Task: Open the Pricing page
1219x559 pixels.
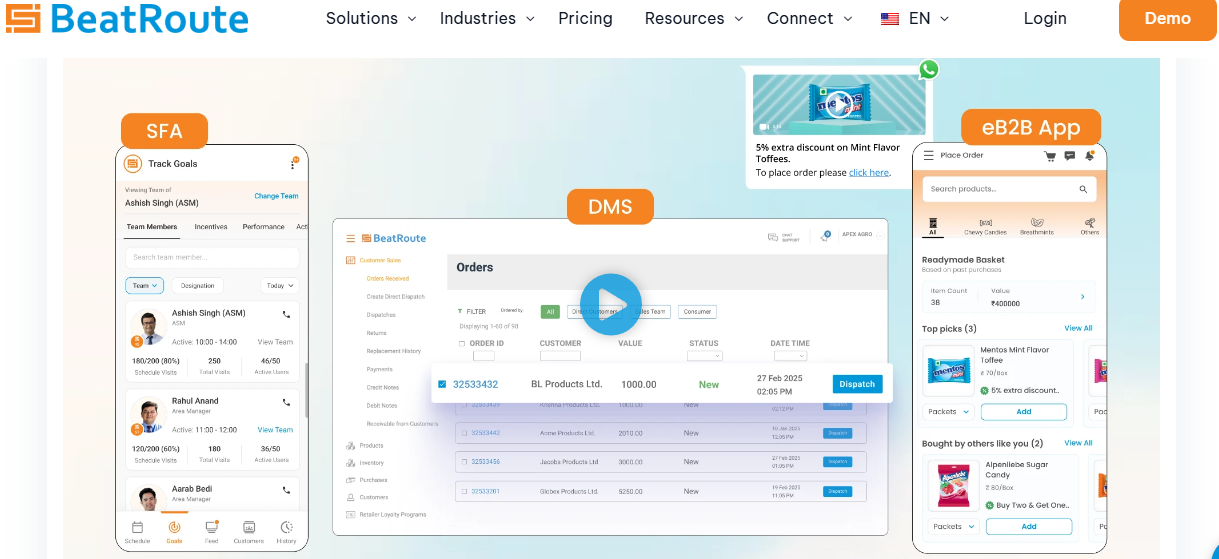Action: point(585,18)
